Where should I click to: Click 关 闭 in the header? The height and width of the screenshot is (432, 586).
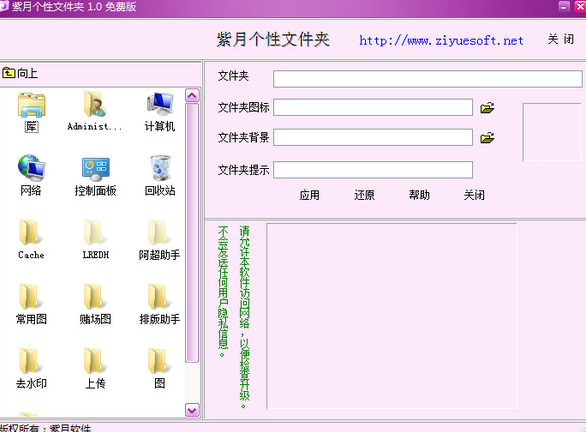click(561, 39)
